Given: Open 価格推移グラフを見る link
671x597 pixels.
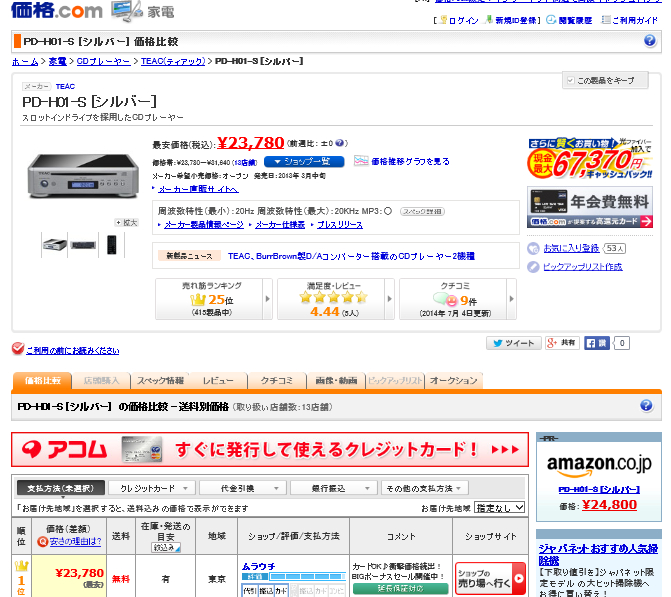Looking at the screenshot, I should [410, 161].
